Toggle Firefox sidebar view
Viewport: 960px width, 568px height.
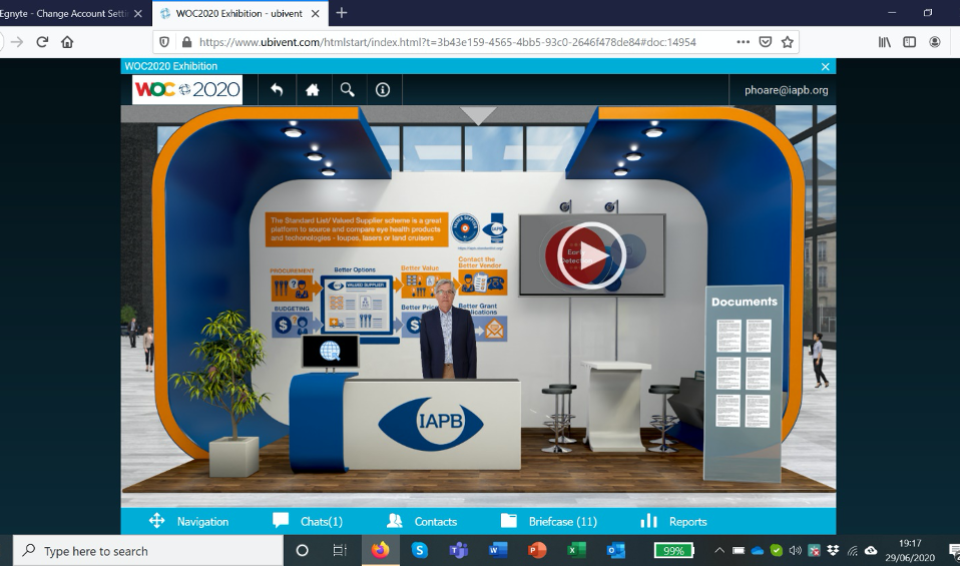[x=909, y=42]
